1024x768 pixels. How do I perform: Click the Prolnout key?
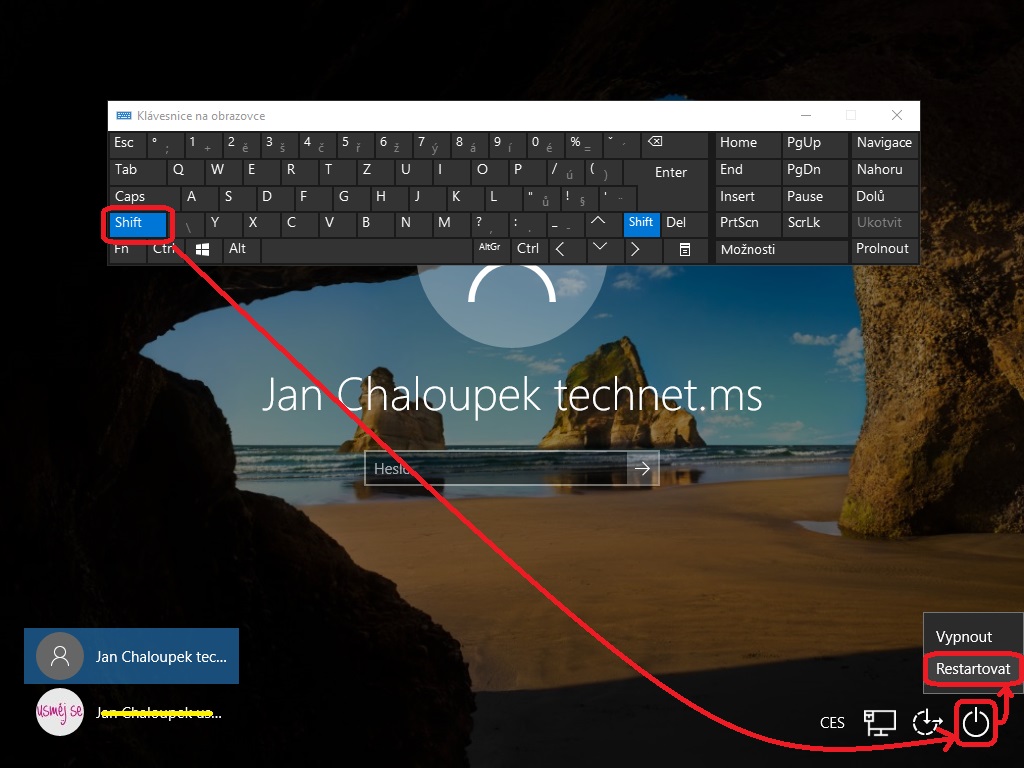884,249
